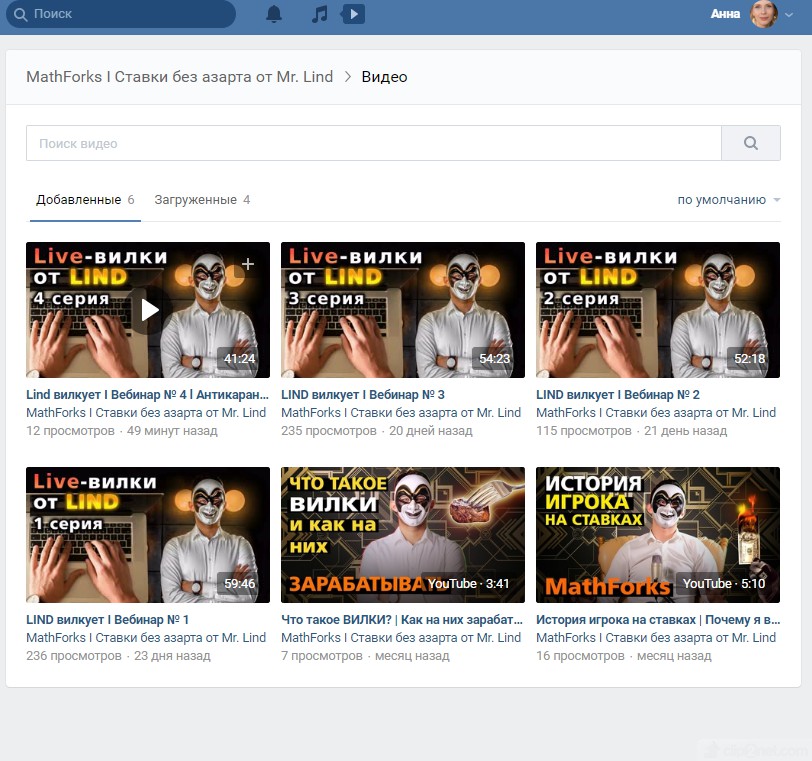The image size is (812, 761).
Task: Open Что такое вилки video thumbnail
Action: (403, 535)
